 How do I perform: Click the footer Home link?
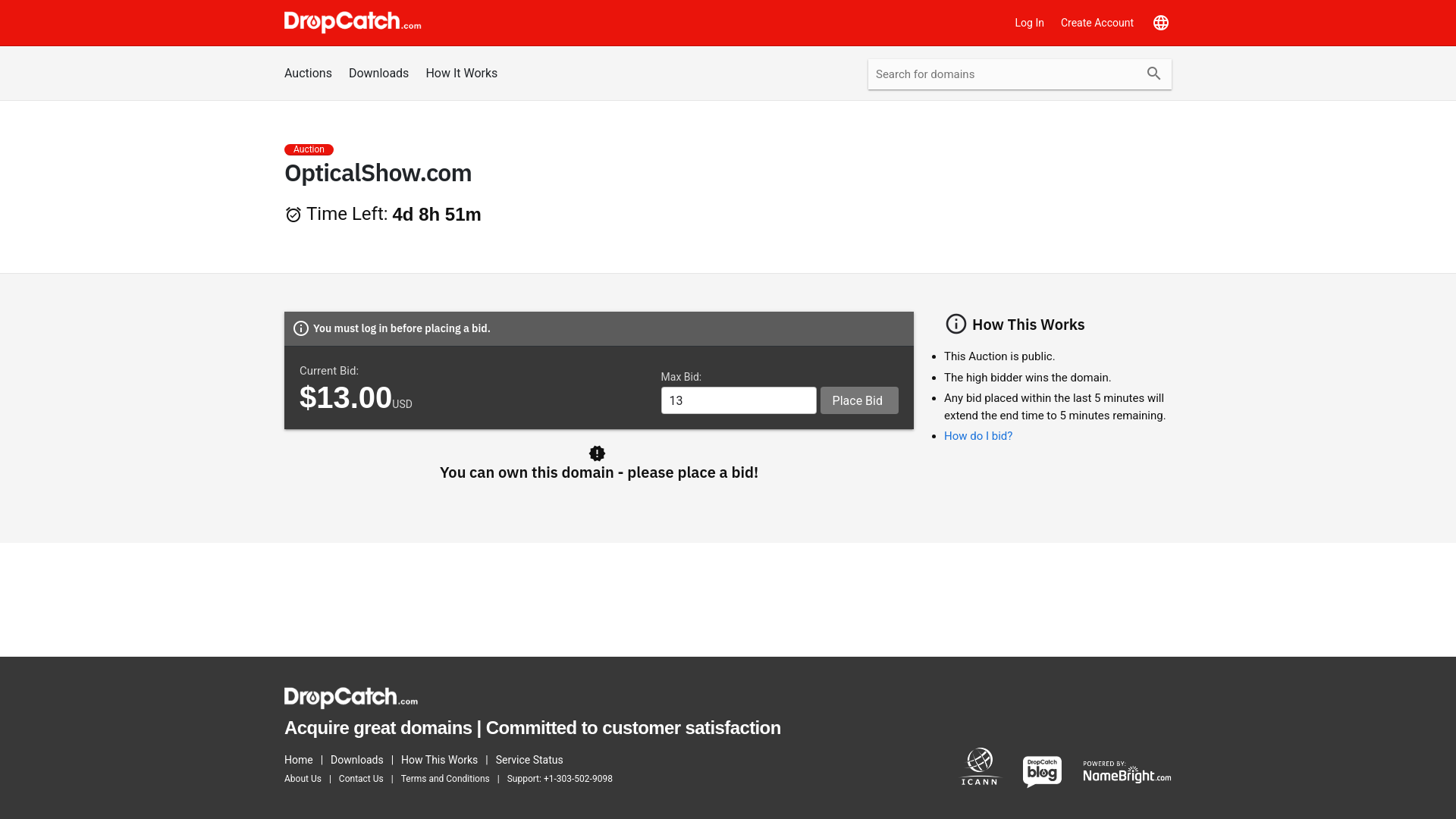[x=298, y=760]
